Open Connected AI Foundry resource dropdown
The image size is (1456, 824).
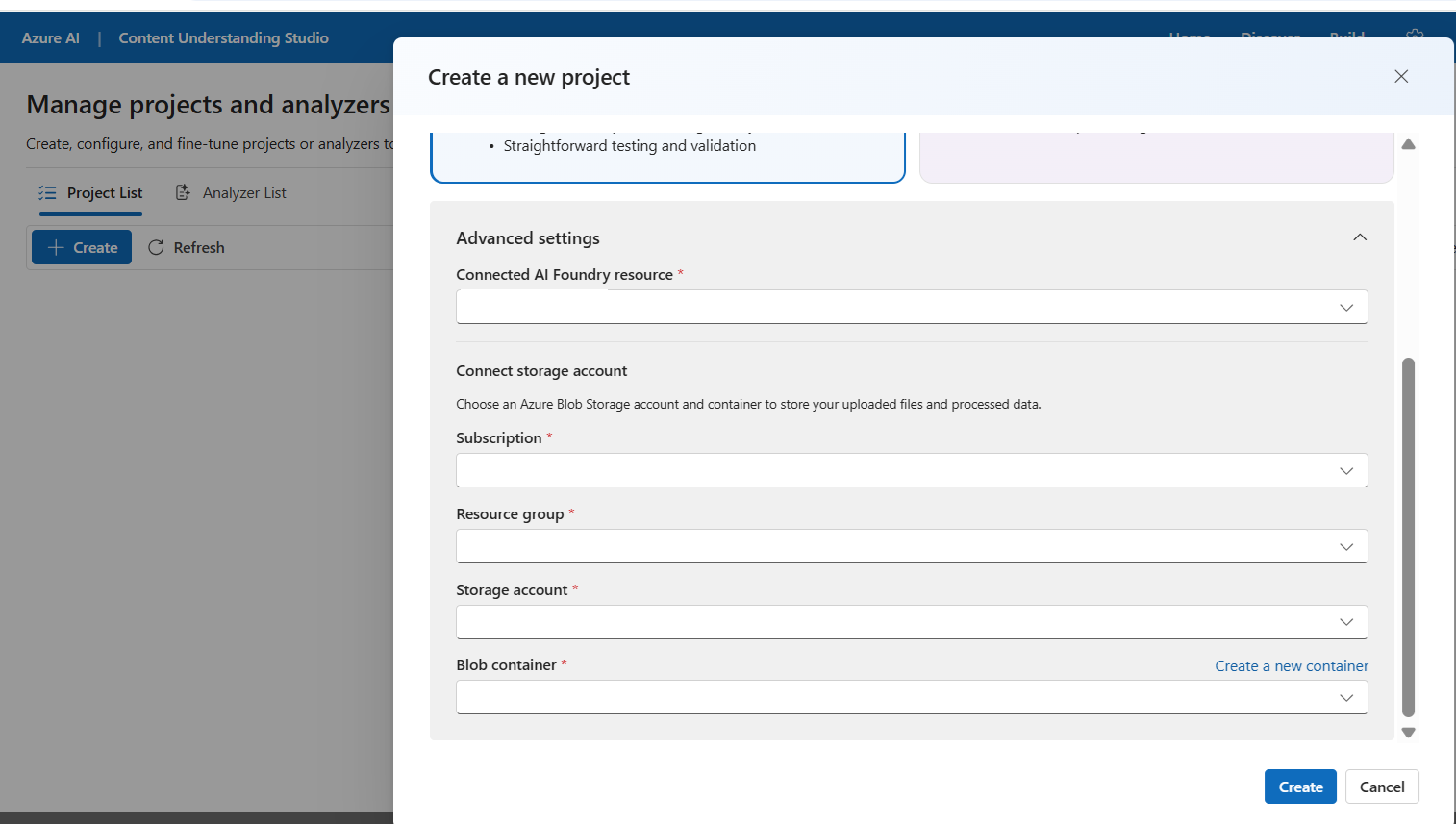[911, 308]
